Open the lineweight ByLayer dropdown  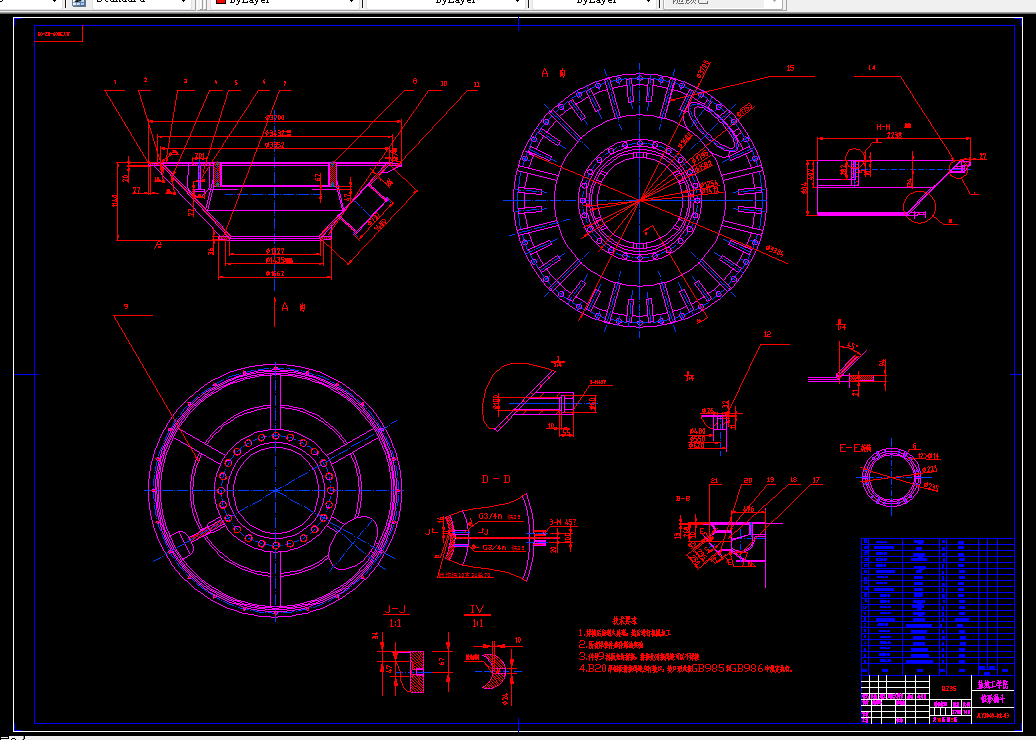click(594, 3)
